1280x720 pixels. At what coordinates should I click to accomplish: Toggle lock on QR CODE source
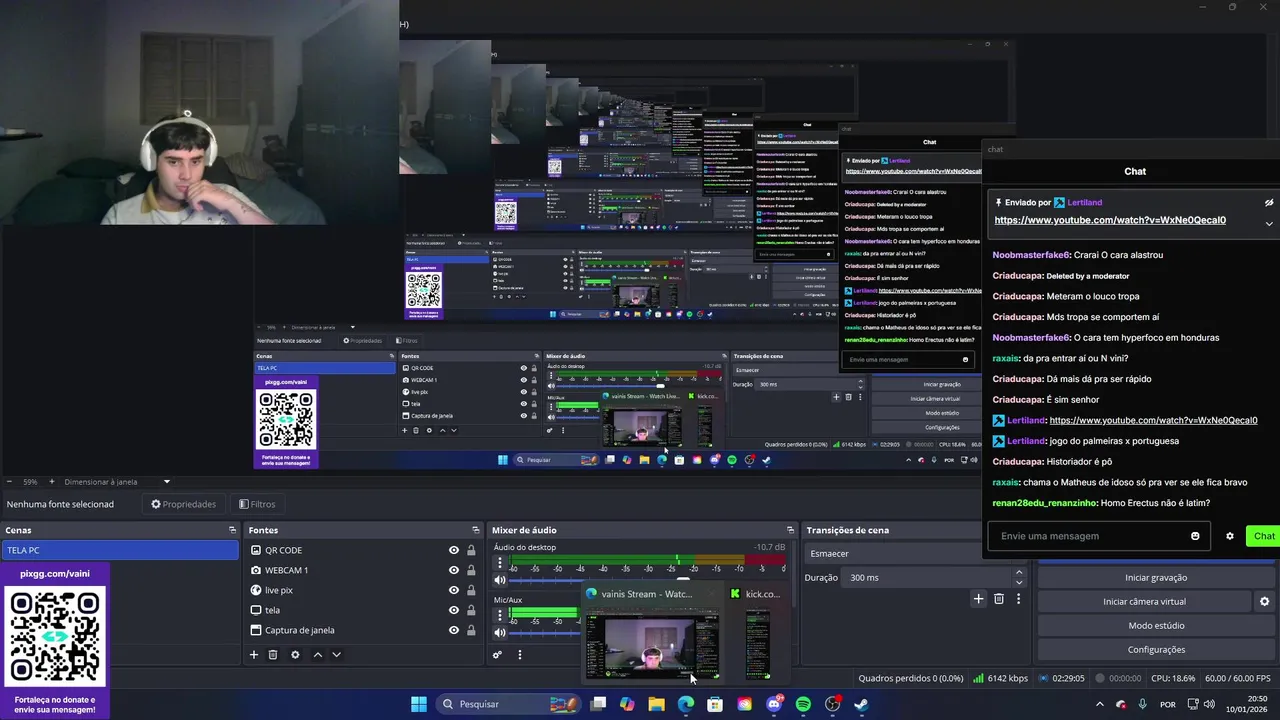coord(471,550)
